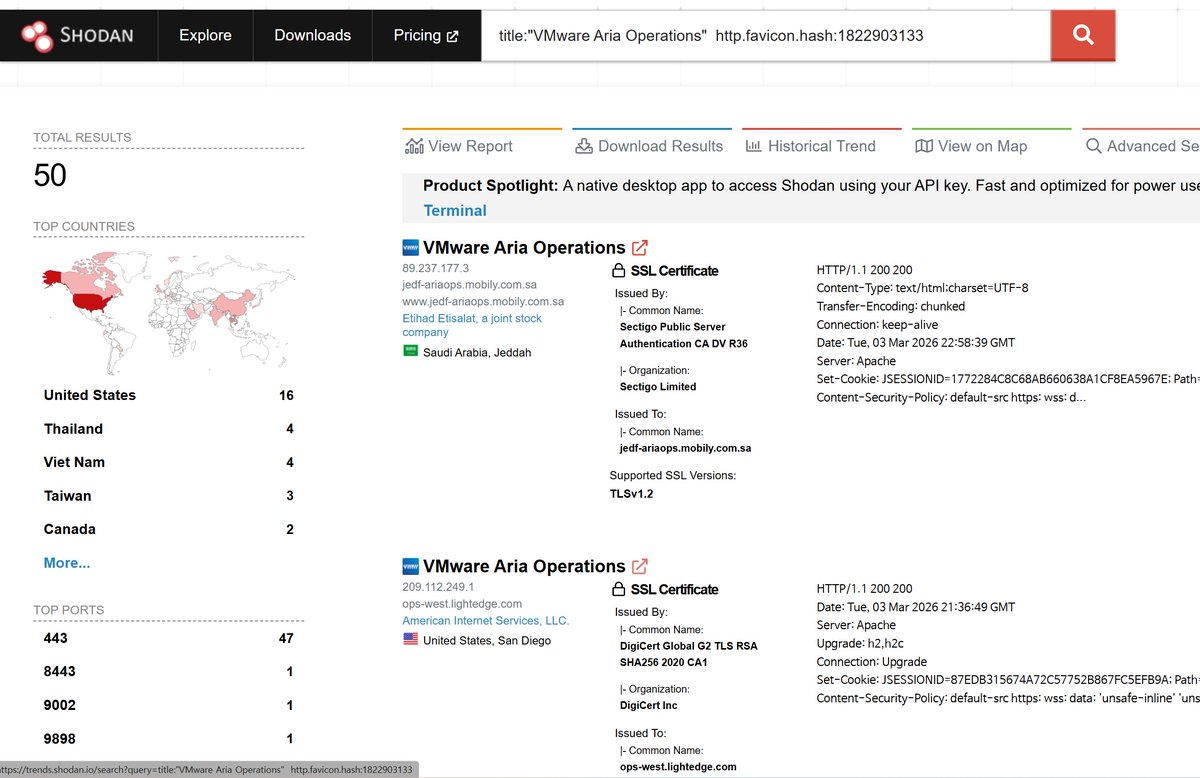Click the TLSv1.2 supported version text
This screenshot has height=778, width=1200.
point(631,493)
